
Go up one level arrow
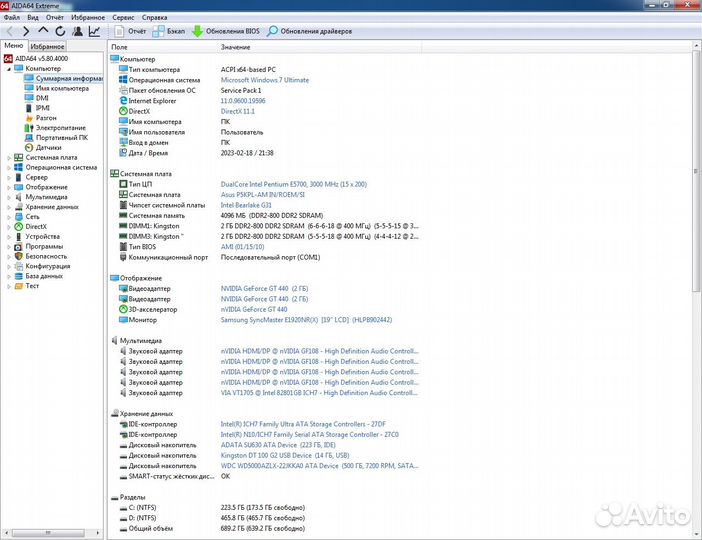click(43, 30)
